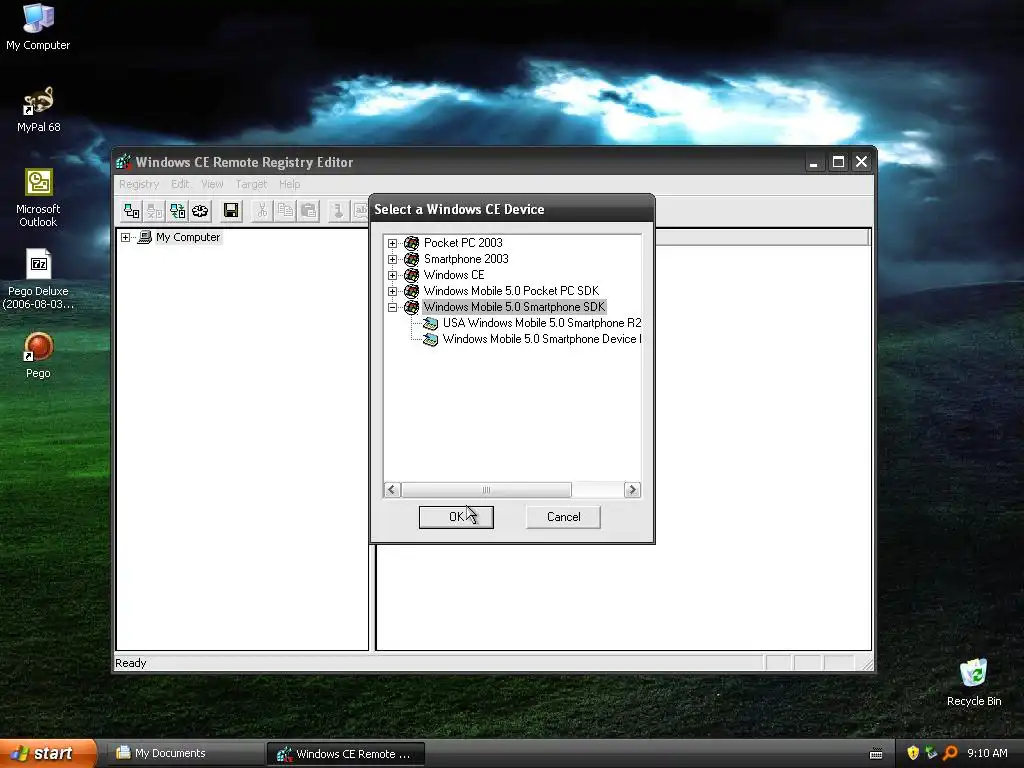This screenshot has height=768, width=1024.
Task: Click the Smartphone 2003 platform icon
Action: 411,259
